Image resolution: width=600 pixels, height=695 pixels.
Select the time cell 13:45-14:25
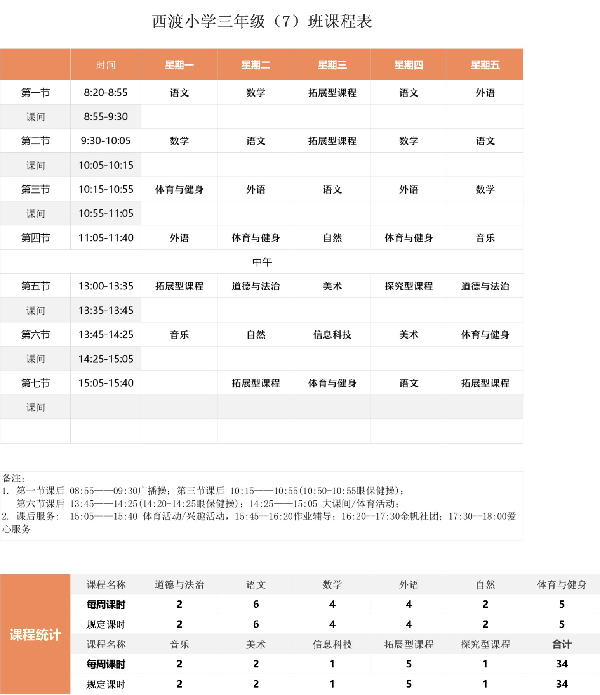pos(106,334)
